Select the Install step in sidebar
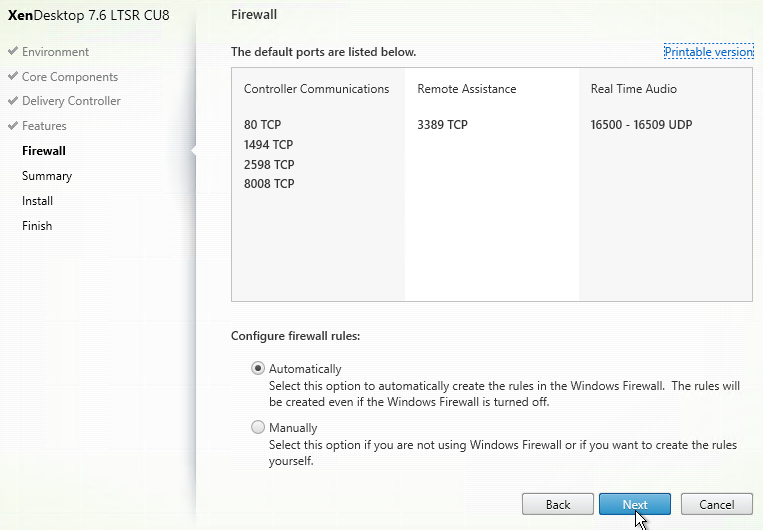 (x=37, y=201)
